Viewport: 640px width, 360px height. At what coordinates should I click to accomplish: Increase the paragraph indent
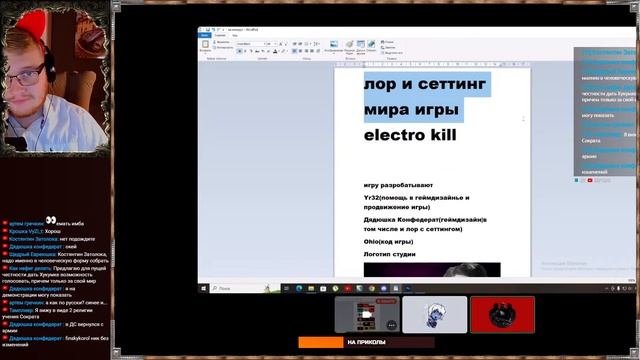point(300,44)
